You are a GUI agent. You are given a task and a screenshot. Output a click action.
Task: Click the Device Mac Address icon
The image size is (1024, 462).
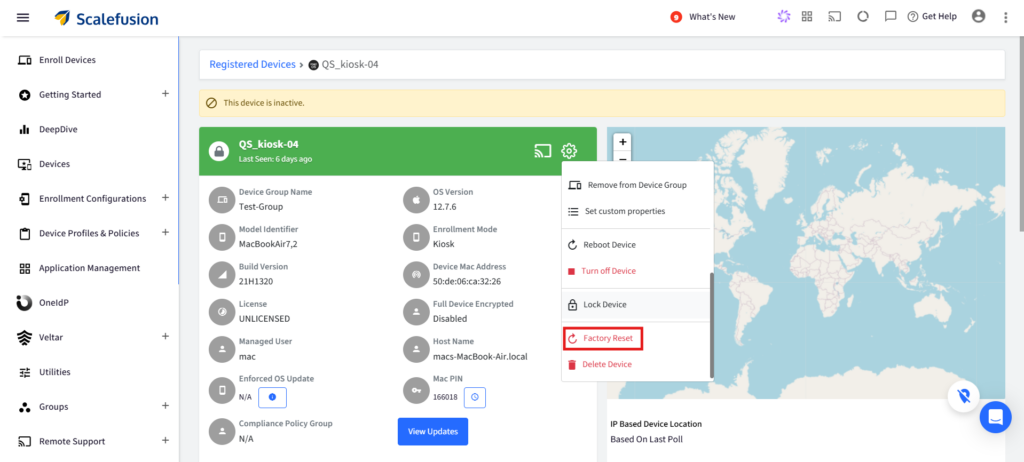click(x=416, y=274)
